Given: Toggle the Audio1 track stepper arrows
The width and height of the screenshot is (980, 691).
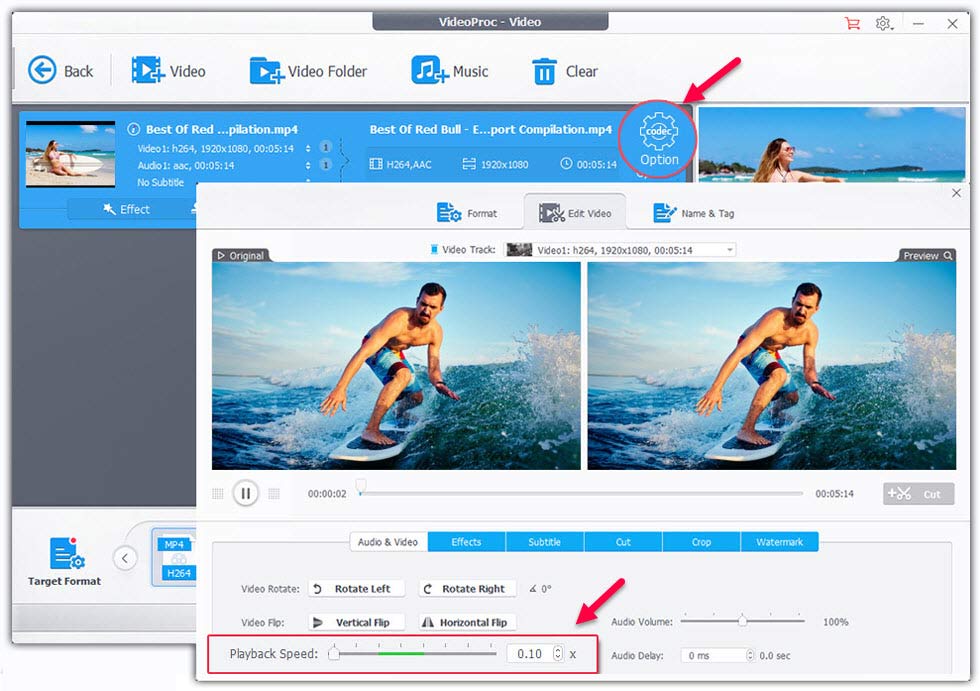Looking at the screenshot, I should tap(308, 166).
